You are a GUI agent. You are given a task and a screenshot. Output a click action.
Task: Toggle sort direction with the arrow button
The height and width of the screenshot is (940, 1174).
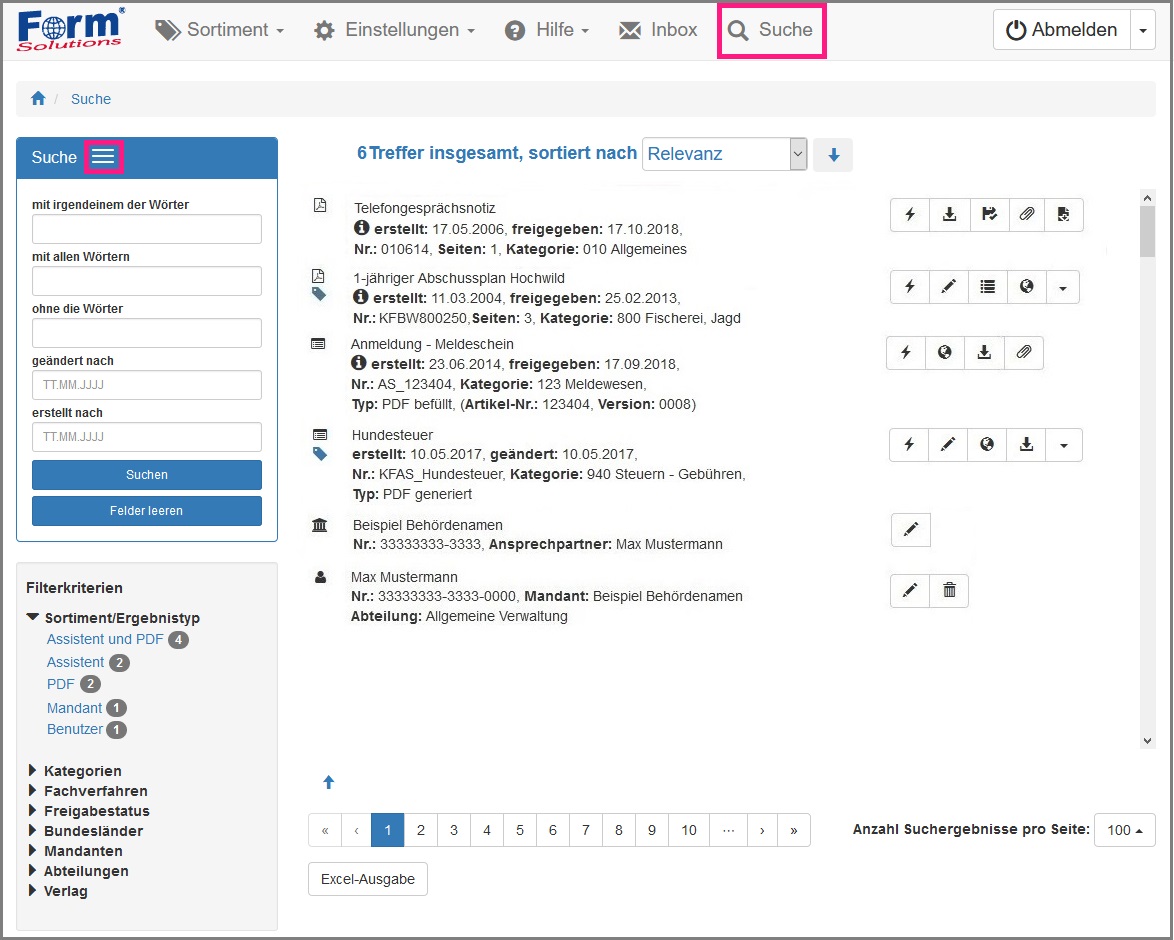(833, 154)
